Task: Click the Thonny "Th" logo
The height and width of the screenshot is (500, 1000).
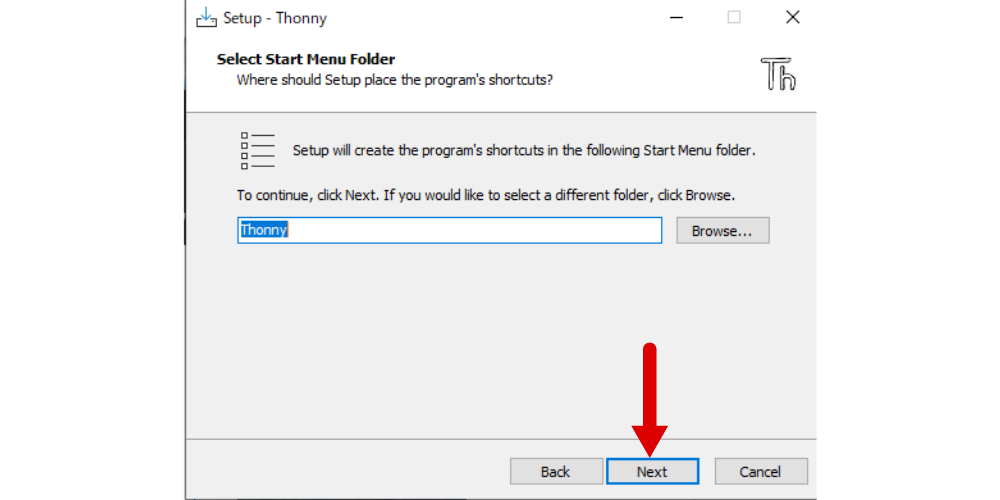Action: 778,73
